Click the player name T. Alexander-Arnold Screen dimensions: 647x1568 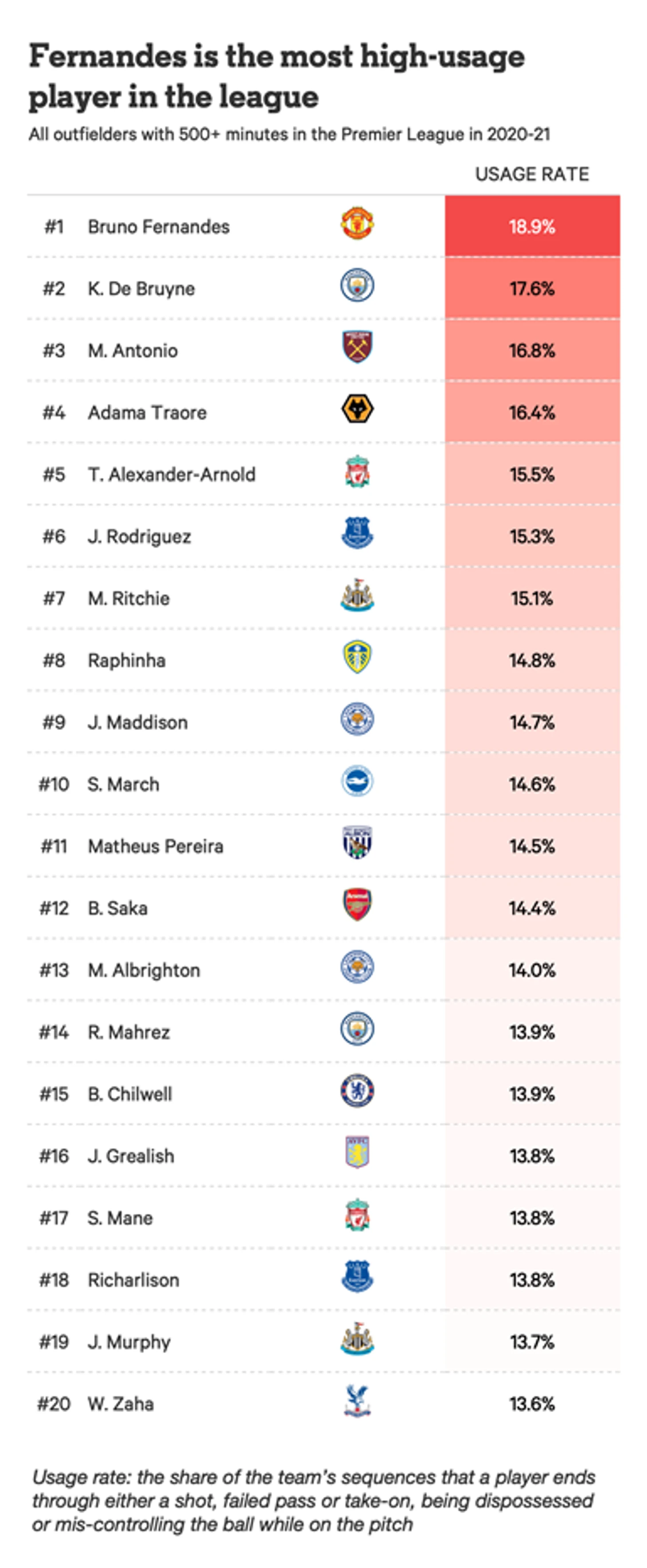tap(171, 474)
